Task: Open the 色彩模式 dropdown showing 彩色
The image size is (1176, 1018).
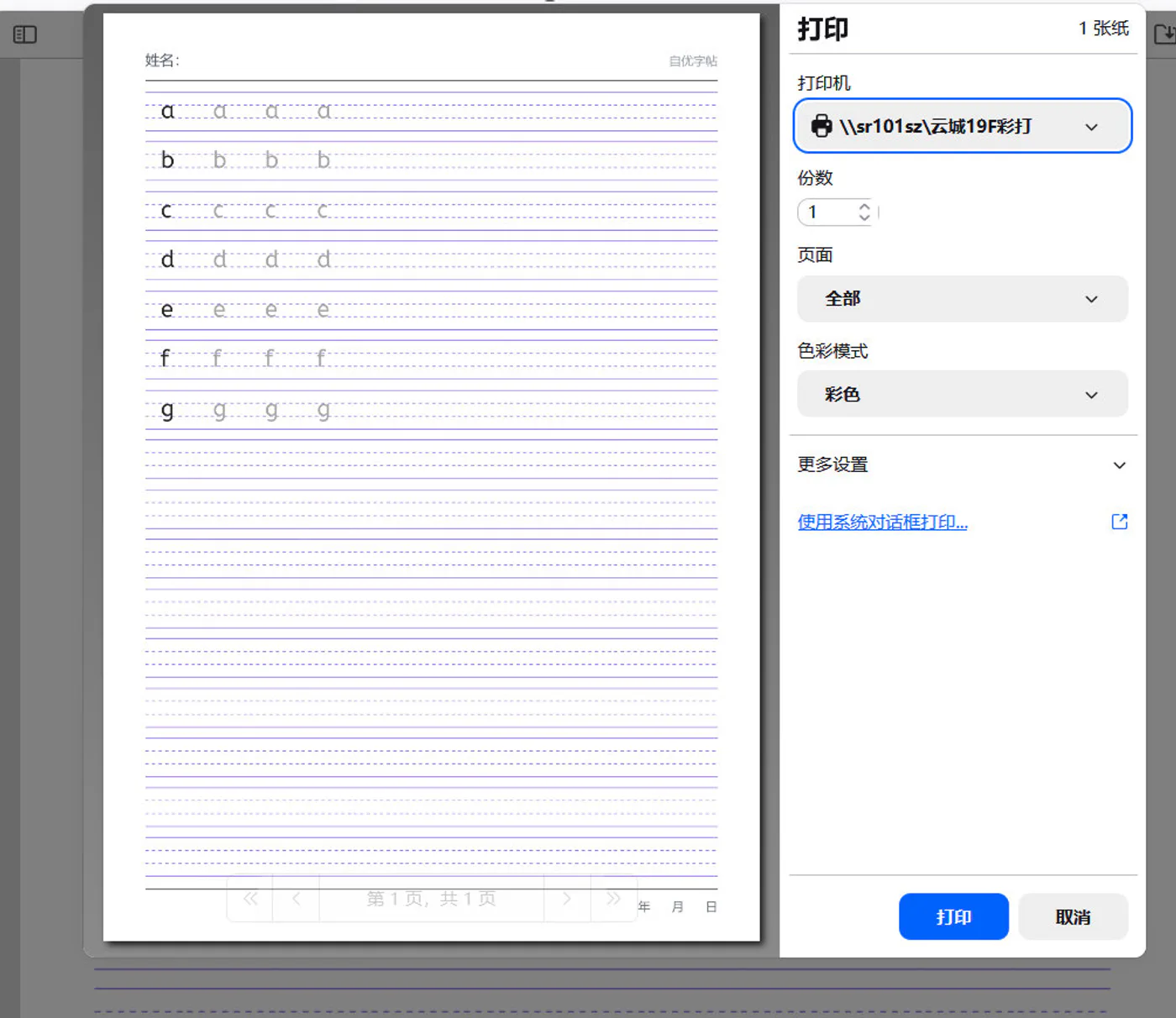Action: 963,395
